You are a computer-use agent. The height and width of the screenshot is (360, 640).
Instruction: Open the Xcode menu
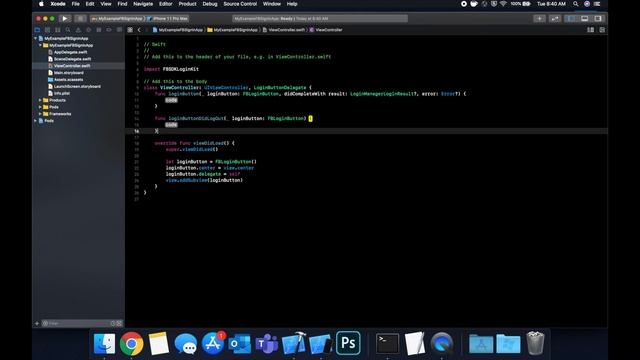point(58,4)
